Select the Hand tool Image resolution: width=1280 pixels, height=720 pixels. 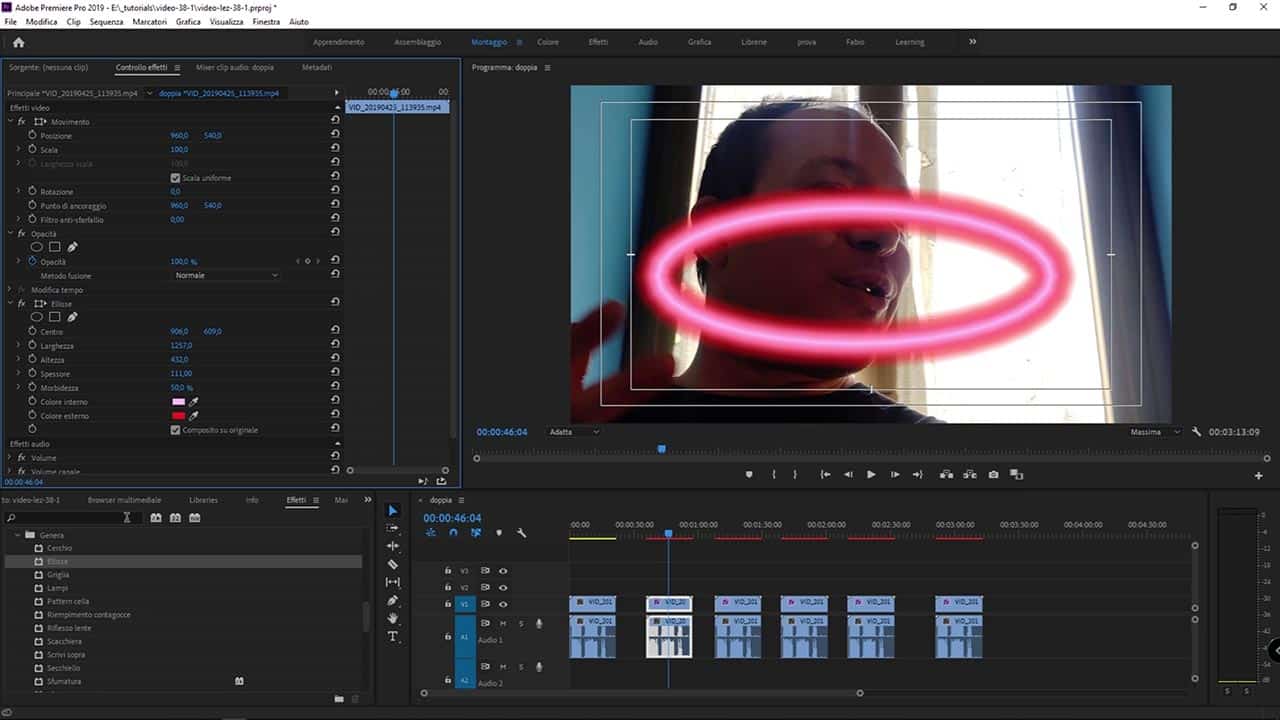click(393, 618)
